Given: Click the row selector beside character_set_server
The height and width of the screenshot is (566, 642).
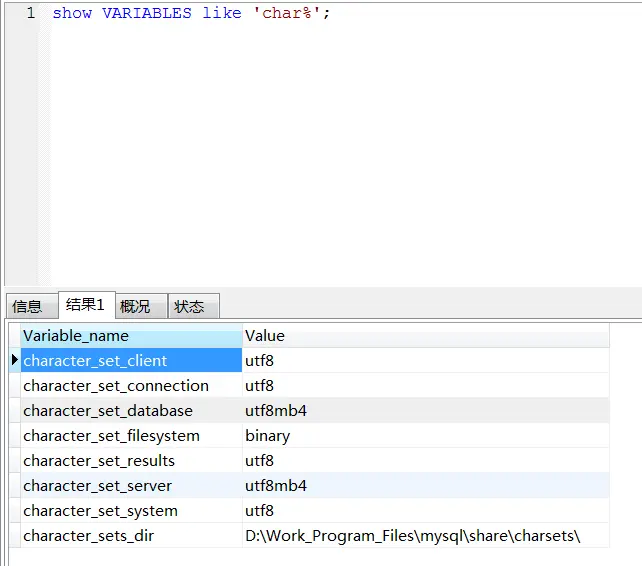Looking at the screenshot, I should tap(15, 485).
